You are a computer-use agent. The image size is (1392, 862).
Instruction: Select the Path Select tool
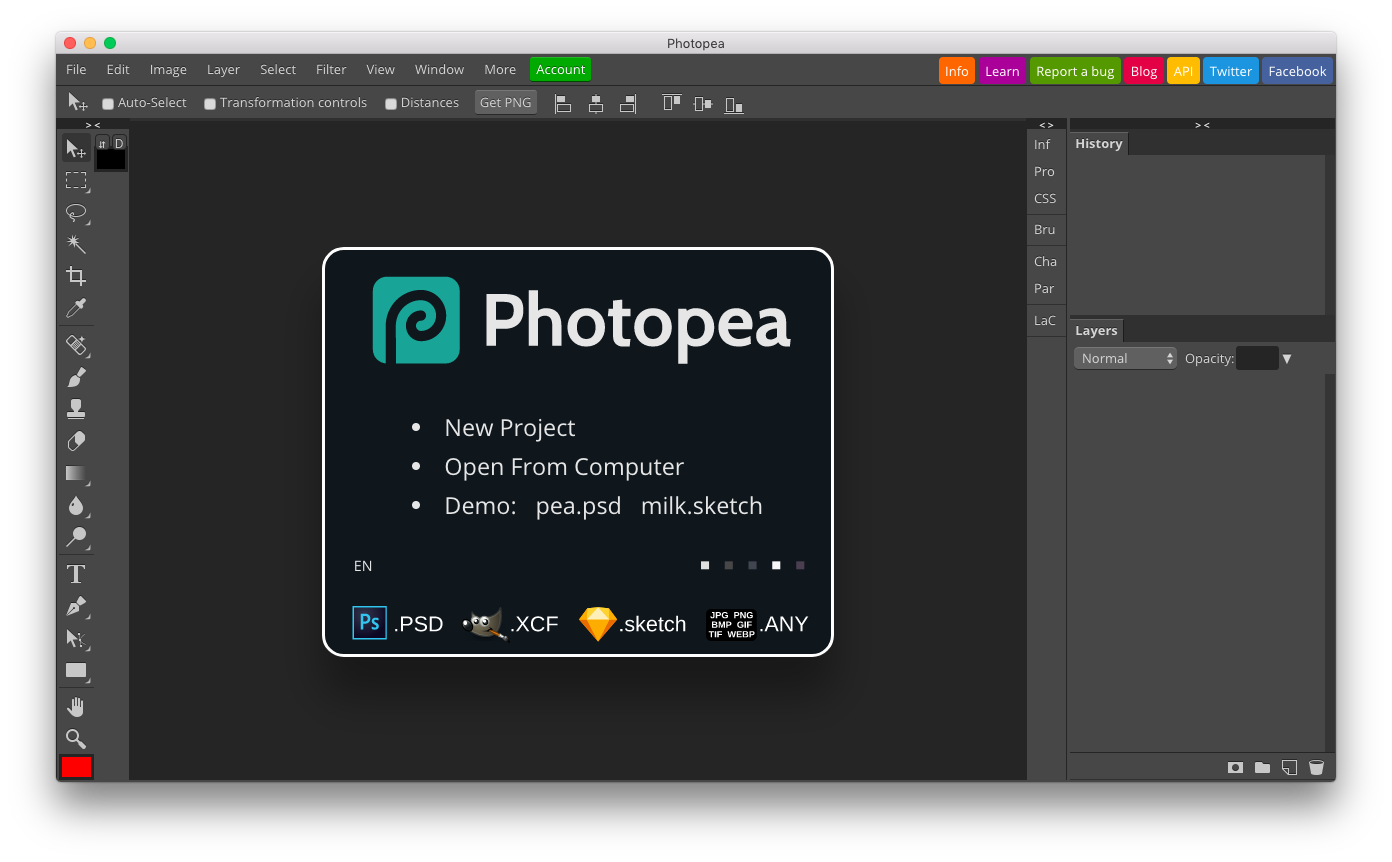pyautogui.click(x=76, y=638)
